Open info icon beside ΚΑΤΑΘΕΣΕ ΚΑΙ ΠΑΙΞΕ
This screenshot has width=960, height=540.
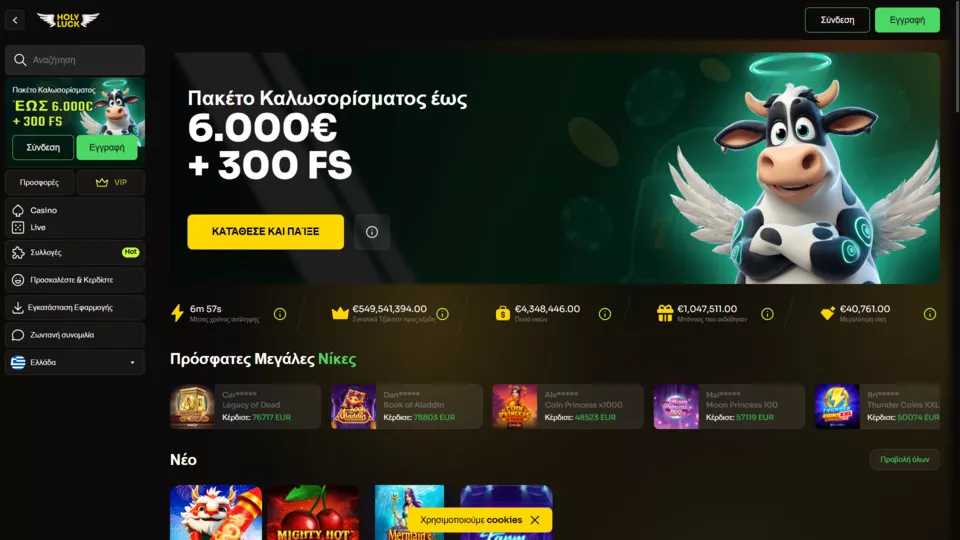tap(372, 232)
